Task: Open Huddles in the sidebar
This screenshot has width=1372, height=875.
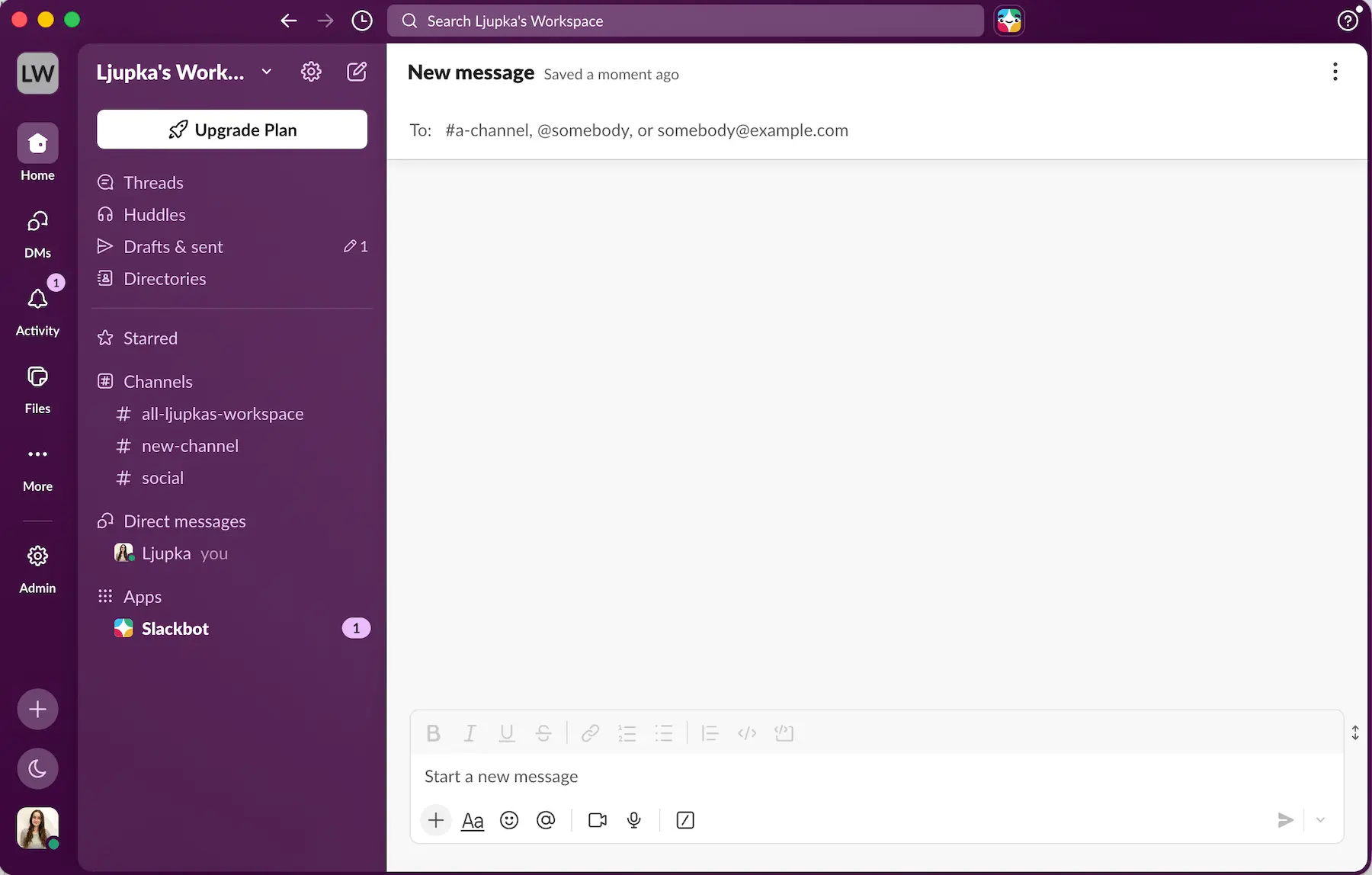Action: [x=232, y=214]
